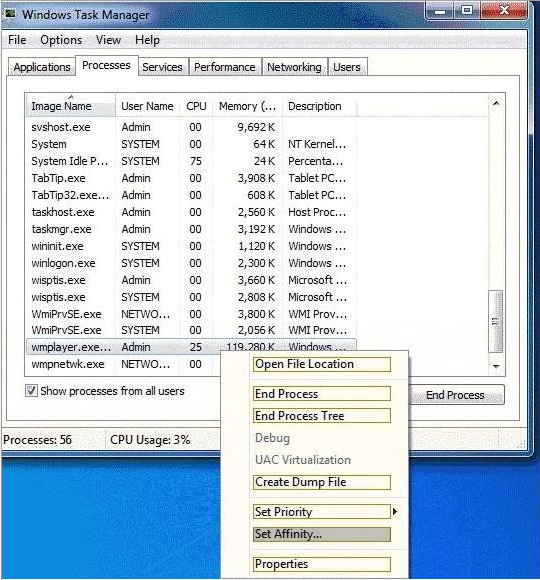Open the Options menu
The image size is (540, 580).
[x=61, y=40]
